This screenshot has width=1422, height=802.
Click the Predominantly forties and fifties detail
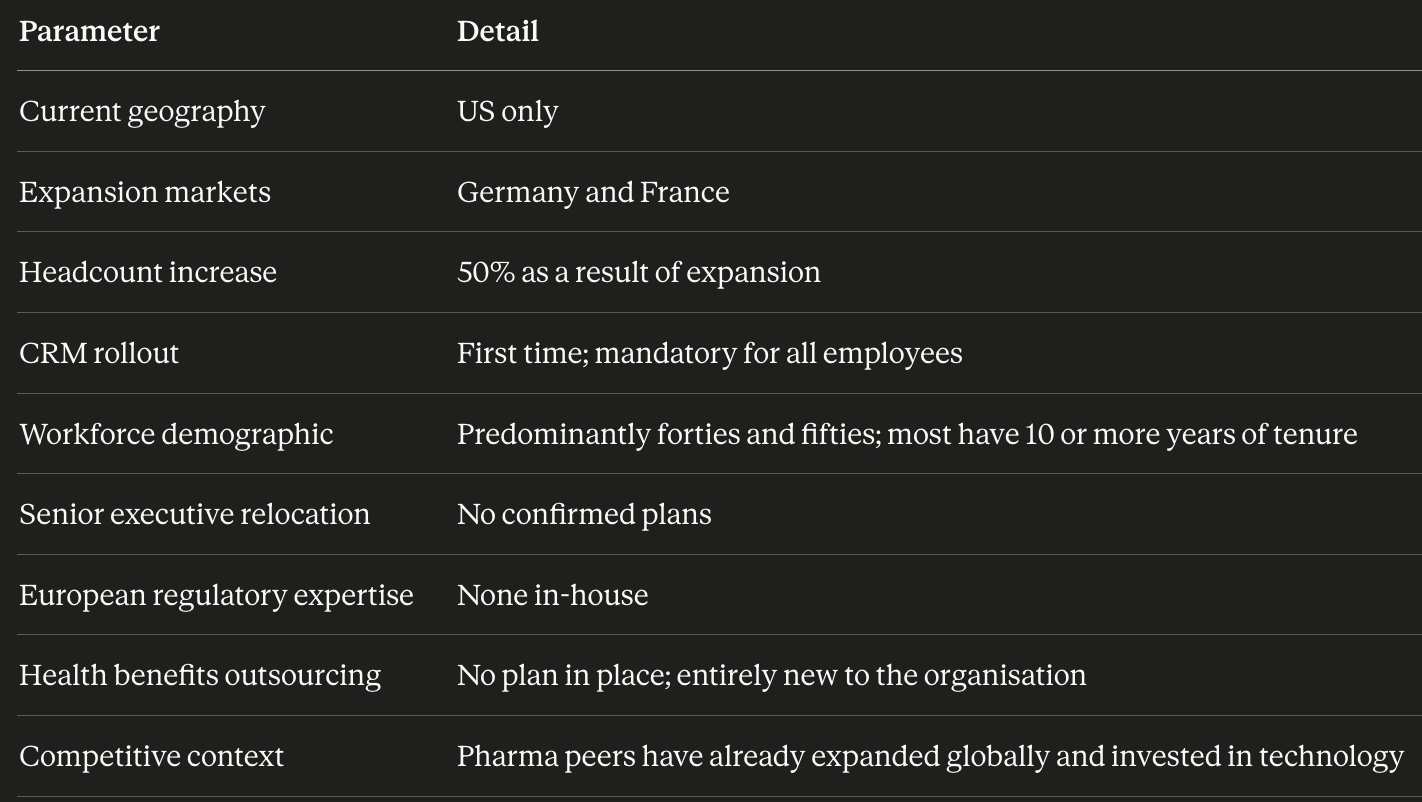coord(907,434)
